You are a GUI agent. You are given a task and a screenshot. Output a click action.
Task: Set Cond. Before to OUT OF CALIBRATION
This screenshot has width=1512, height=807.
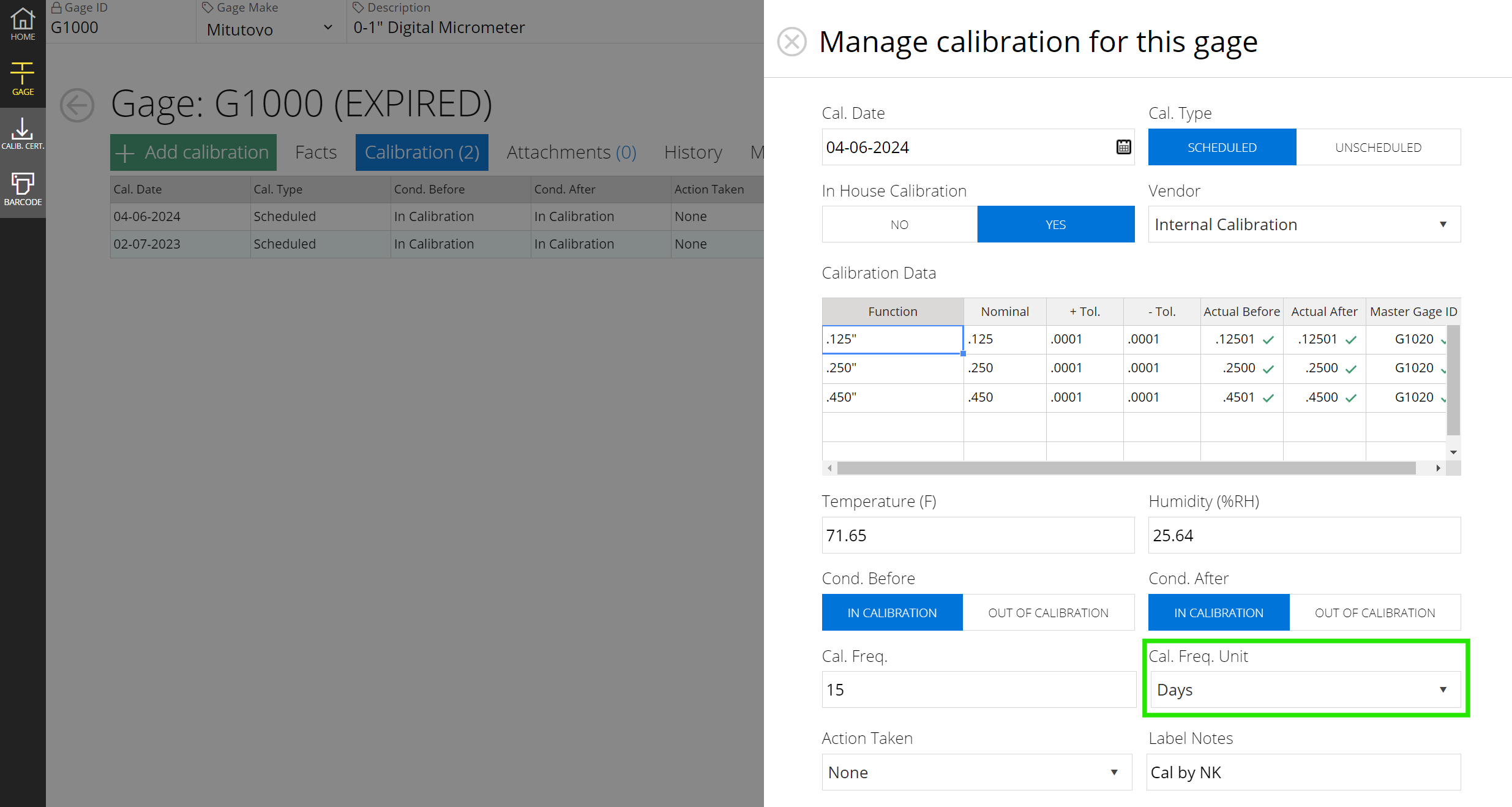pos(1048,612)
